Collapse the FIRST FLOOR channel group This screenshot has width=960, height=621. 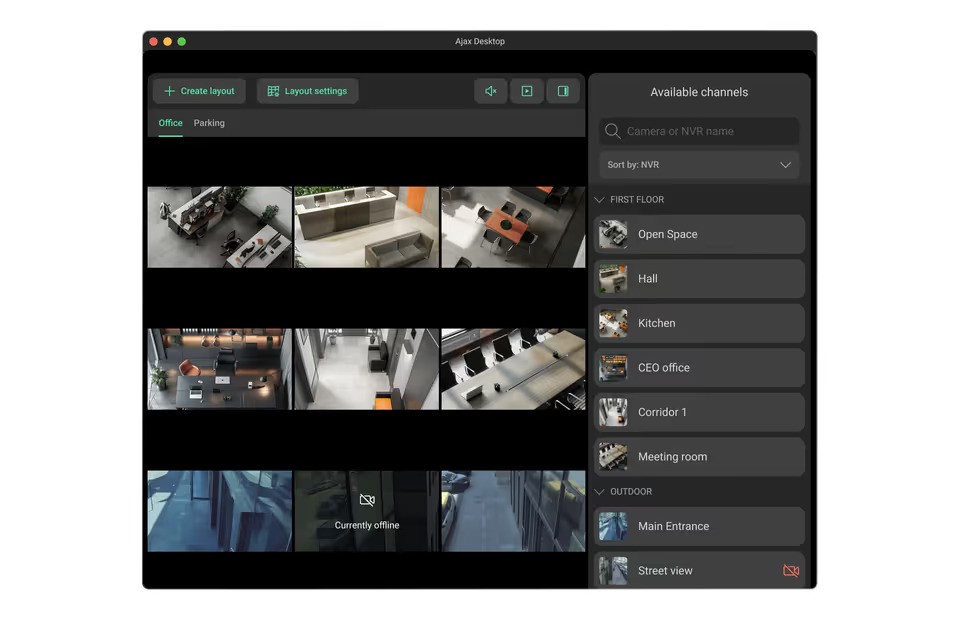(600, 200)
